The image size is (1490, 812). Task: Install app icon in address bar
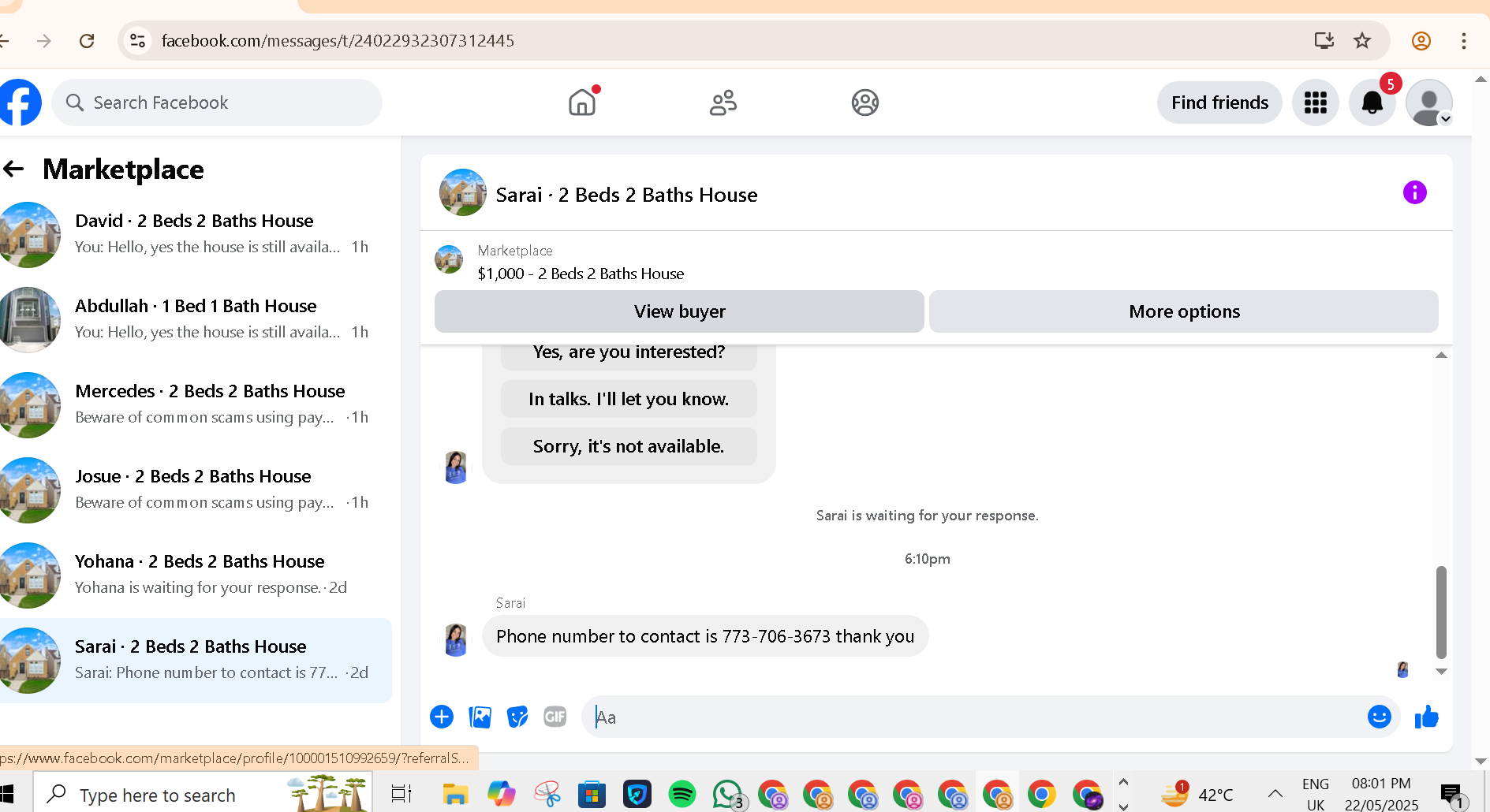point(1324,41)
